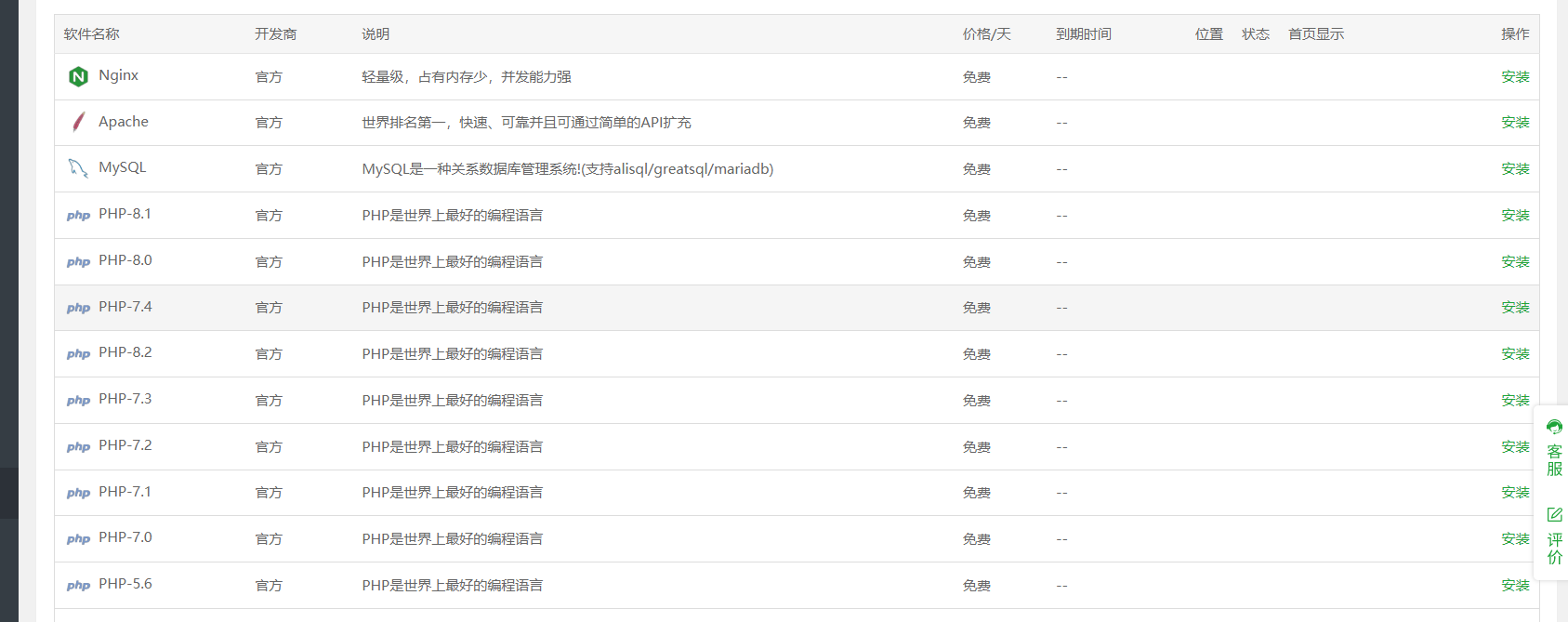Viewport: 1568px width, 622px height.
Task: Click the Nginx logo icon
Action: 78,76
